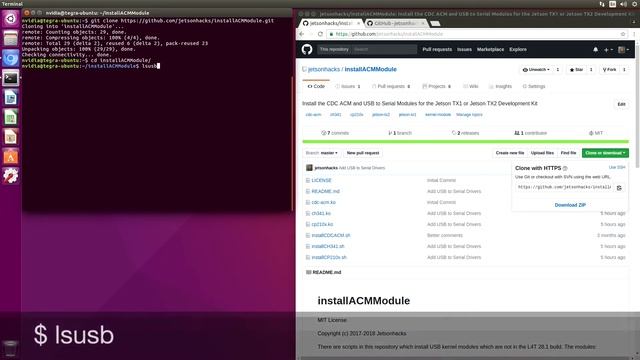
Task: Open the system power gear menu
Action: point(635,4)
